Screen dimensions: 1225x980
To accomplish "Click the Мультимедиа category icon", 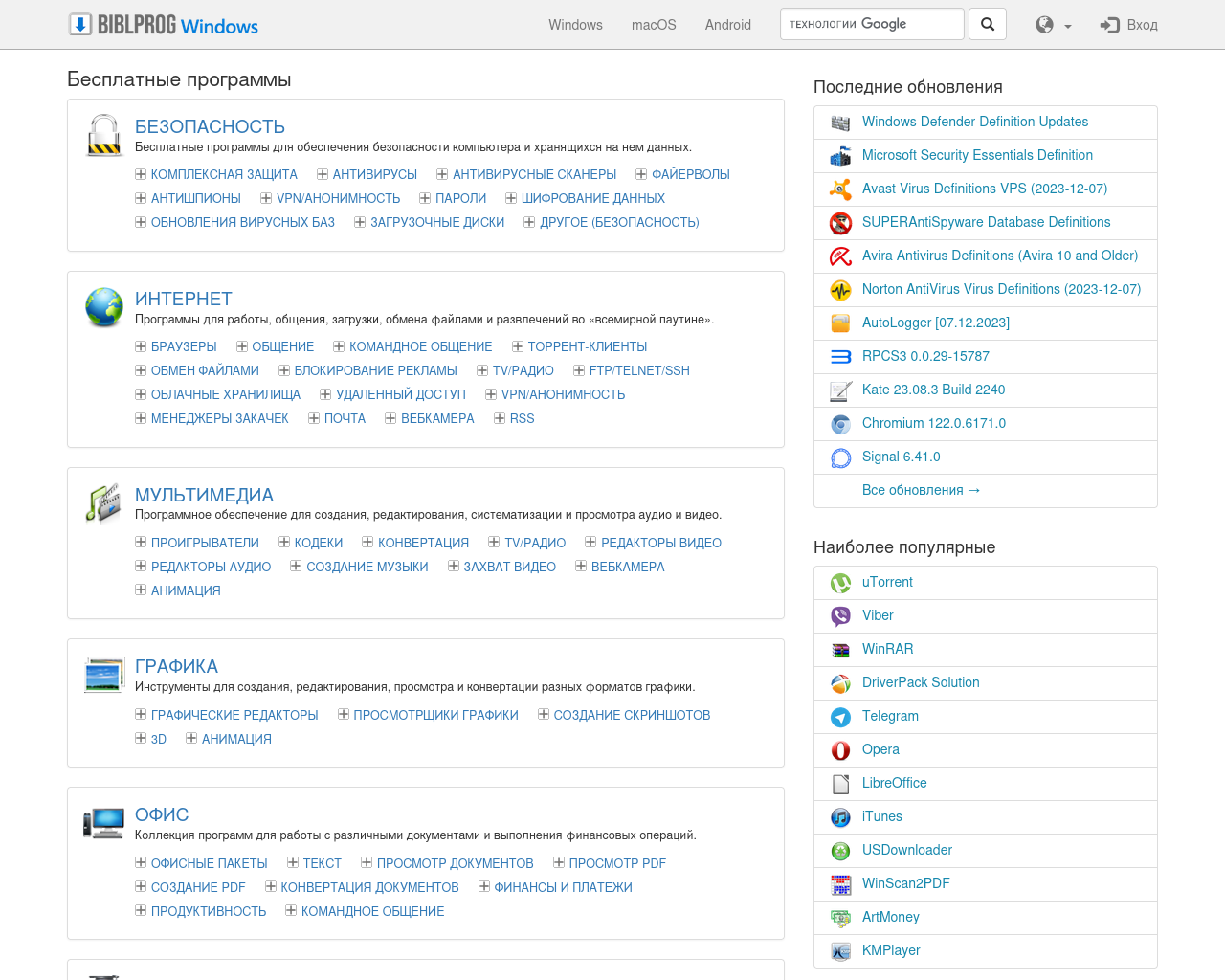I will pyautogui.click(x=104, y=503).
